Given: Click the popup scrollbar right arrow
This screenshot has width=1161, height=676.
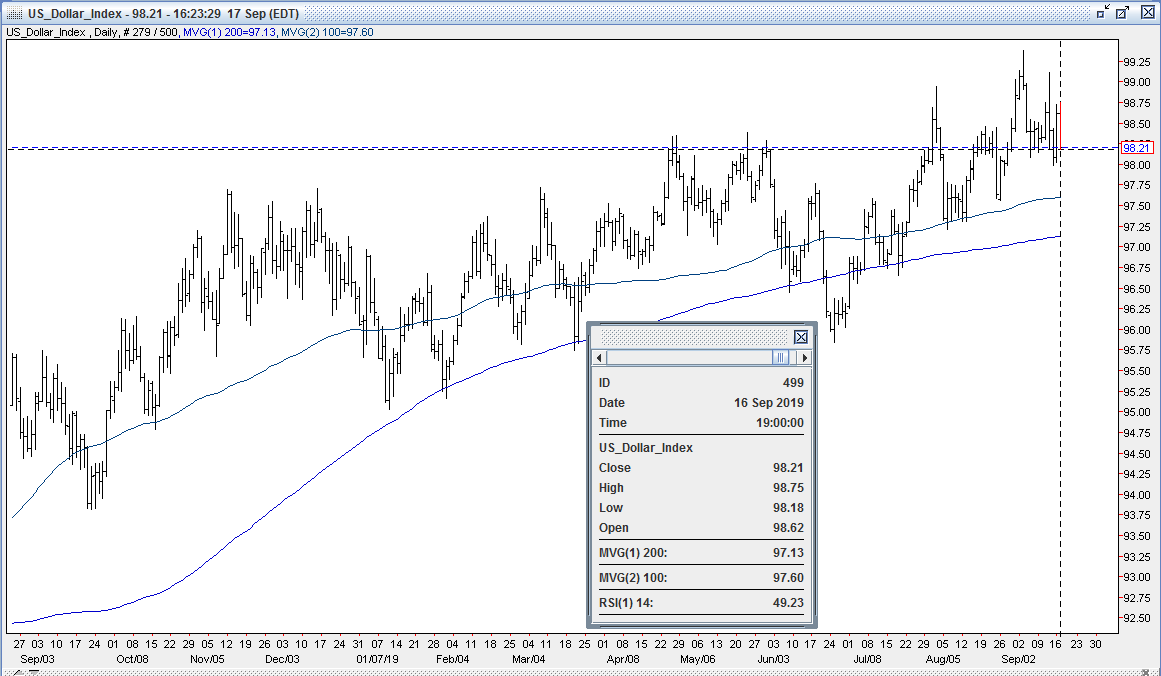Looking at the screenshot, I should [804, 358].
